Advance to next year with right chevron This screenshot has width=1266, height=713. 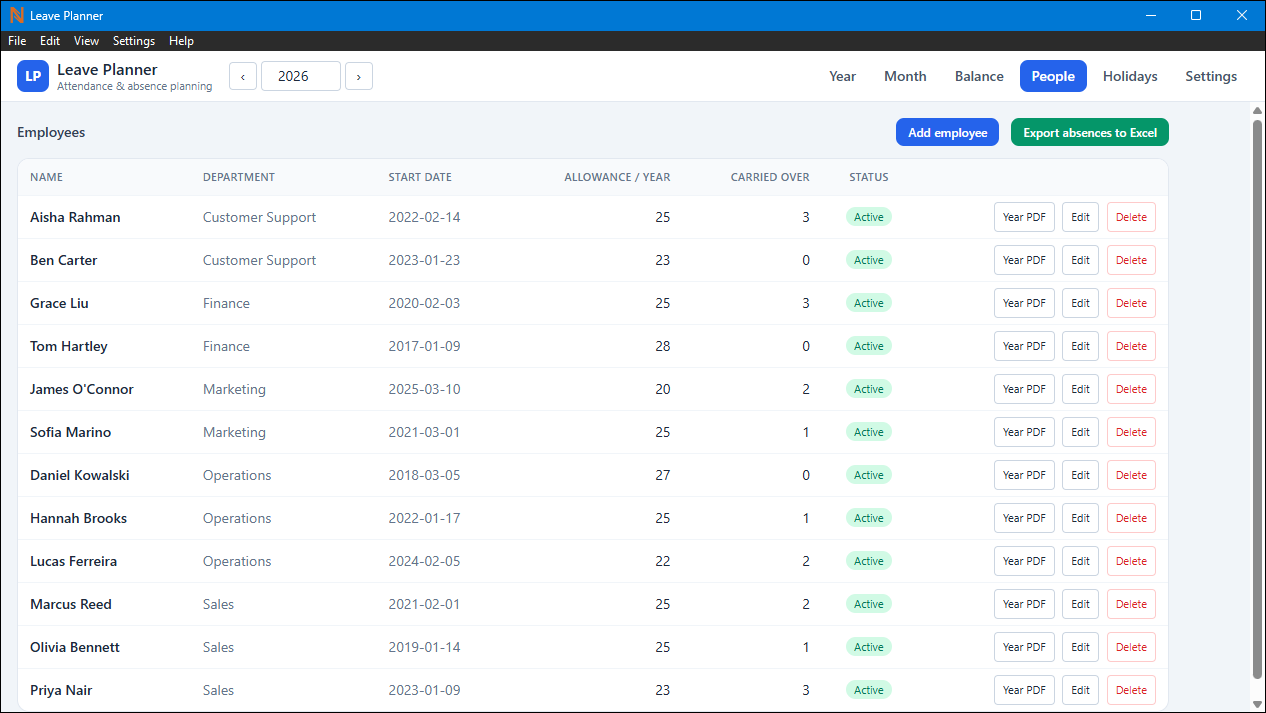tap(359, 76)
